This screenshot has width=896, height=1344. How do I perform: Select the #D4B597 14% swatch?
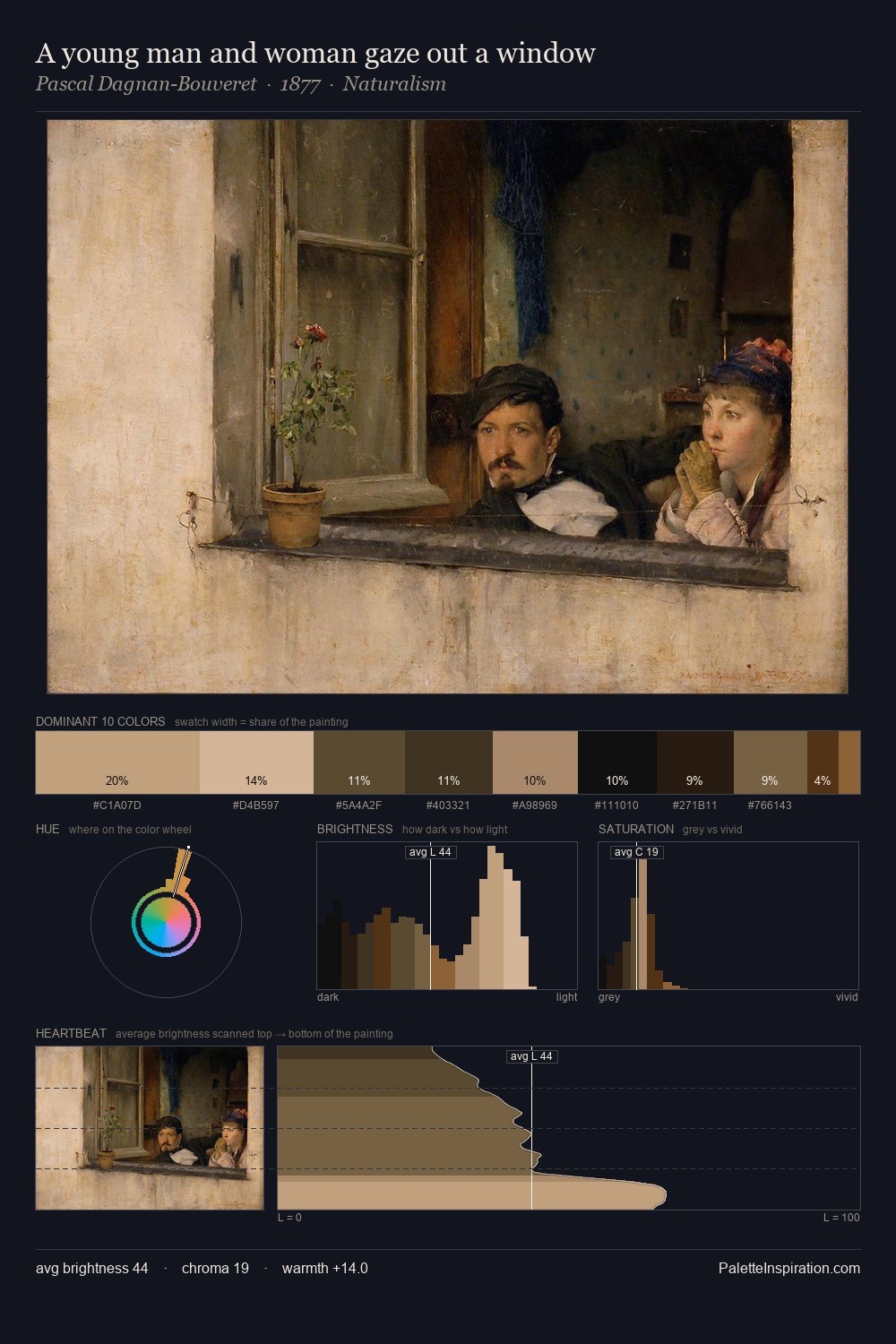pos(256,762)
